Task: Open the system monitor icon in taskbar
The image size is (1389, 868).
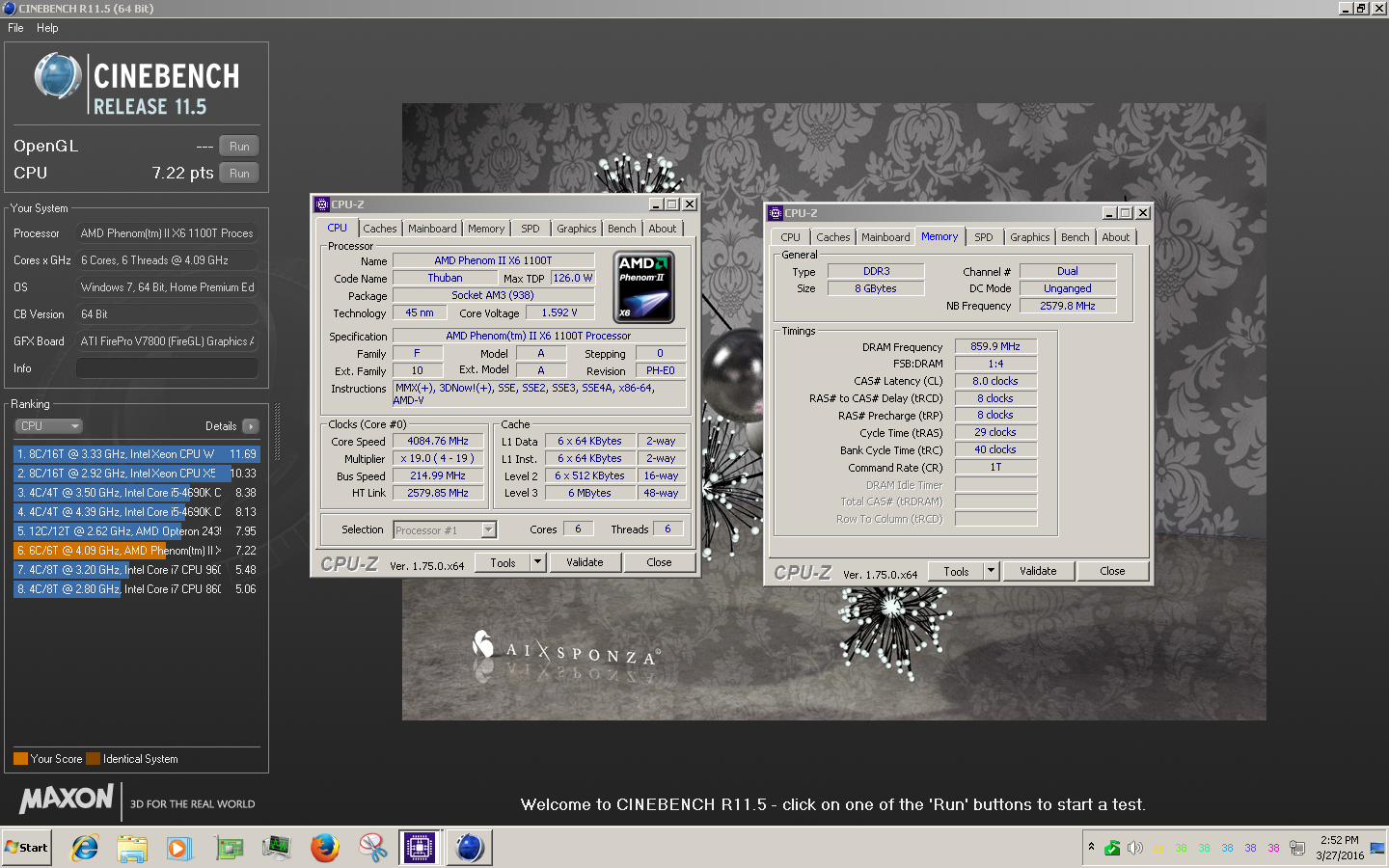Action: pyautogui.click(x=277, y=848)
